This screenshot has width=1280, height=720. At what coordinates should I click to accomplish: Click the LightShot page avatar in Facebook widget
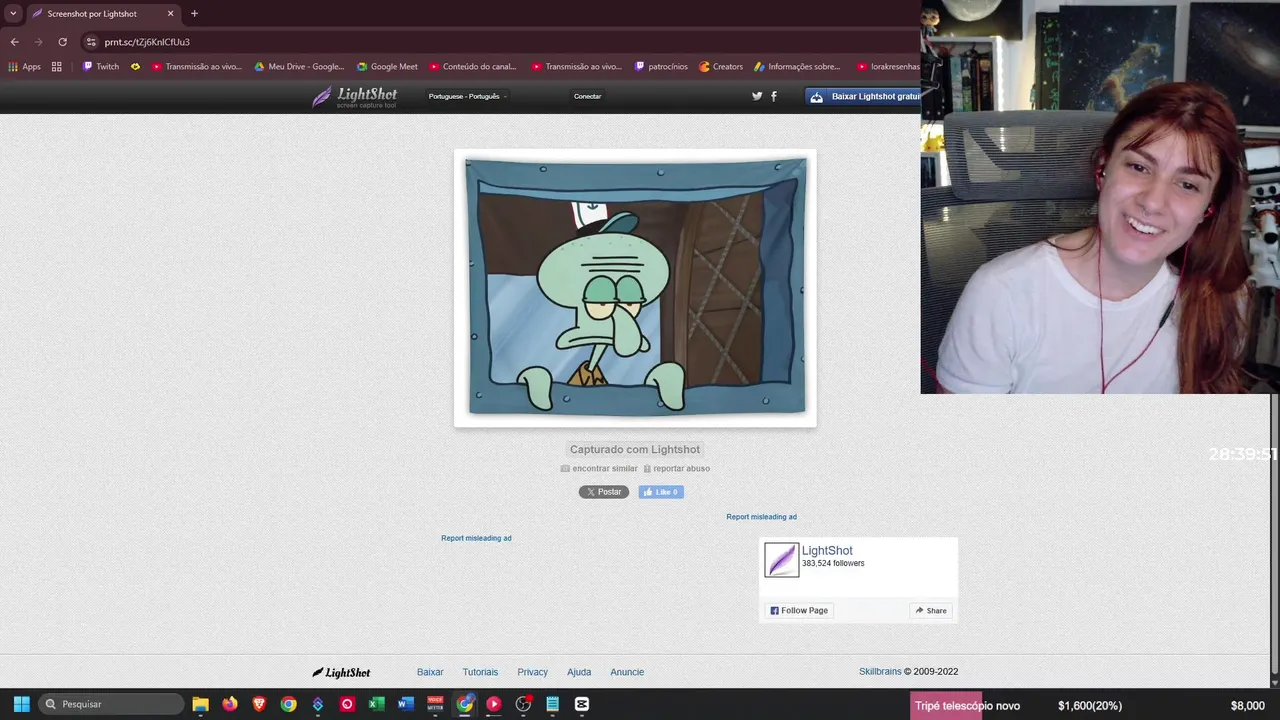pos(782,560)
